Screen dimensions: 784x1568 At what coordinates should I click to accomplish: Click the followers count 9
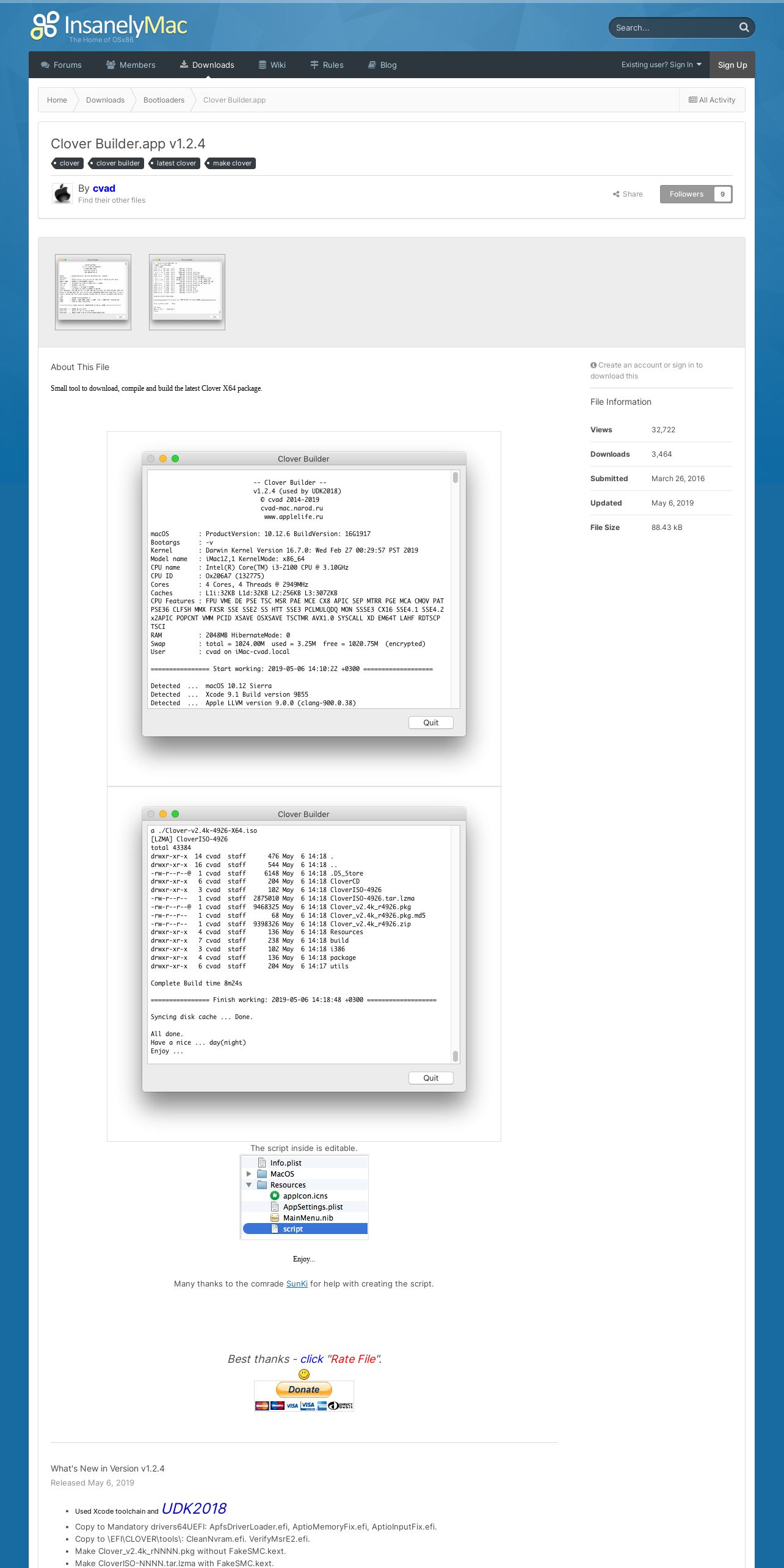pos(722,194)
